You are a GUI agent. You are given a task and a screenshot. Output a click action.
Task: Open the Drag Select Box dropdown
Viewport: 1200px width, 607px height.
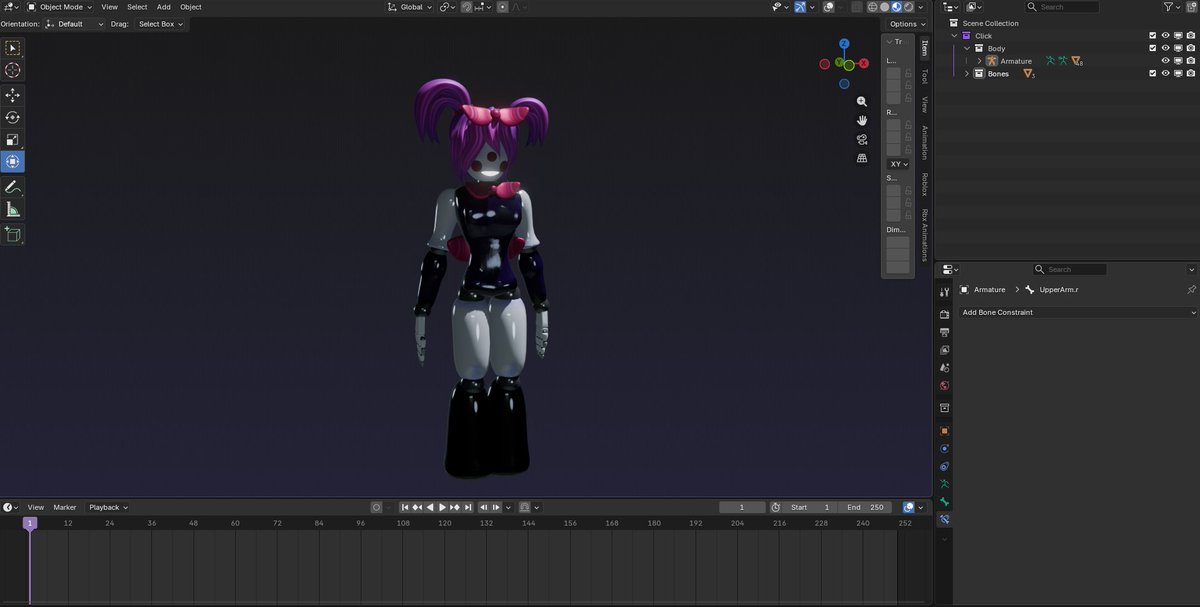160,24
